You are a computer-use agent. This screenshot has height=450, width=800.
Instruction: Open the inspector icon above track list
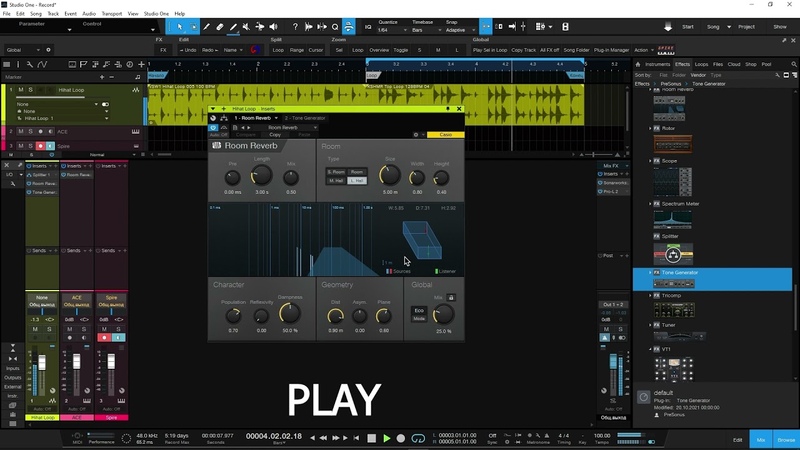tap(18, 64)
